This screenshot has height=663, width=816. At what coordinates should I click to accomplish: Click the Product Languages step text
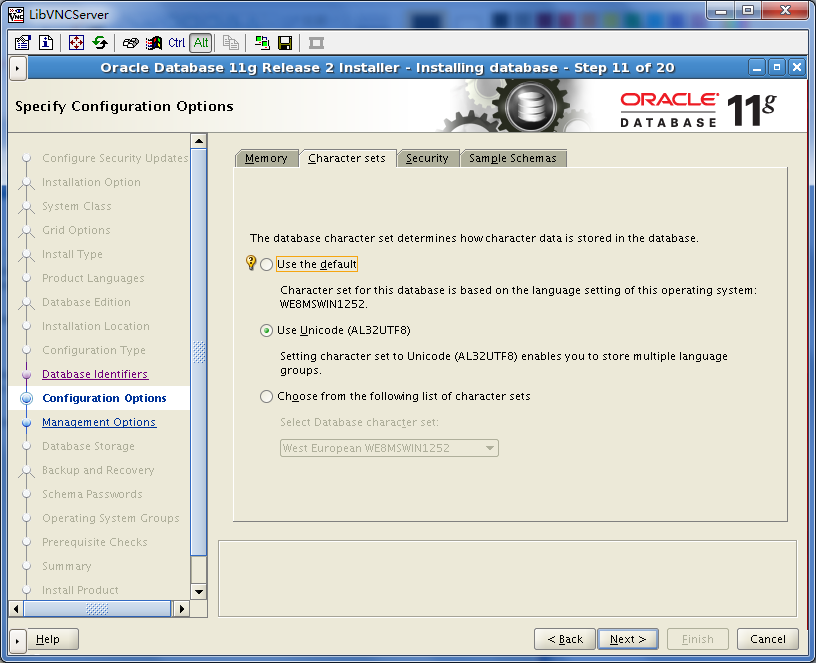(x=93, y=278)
